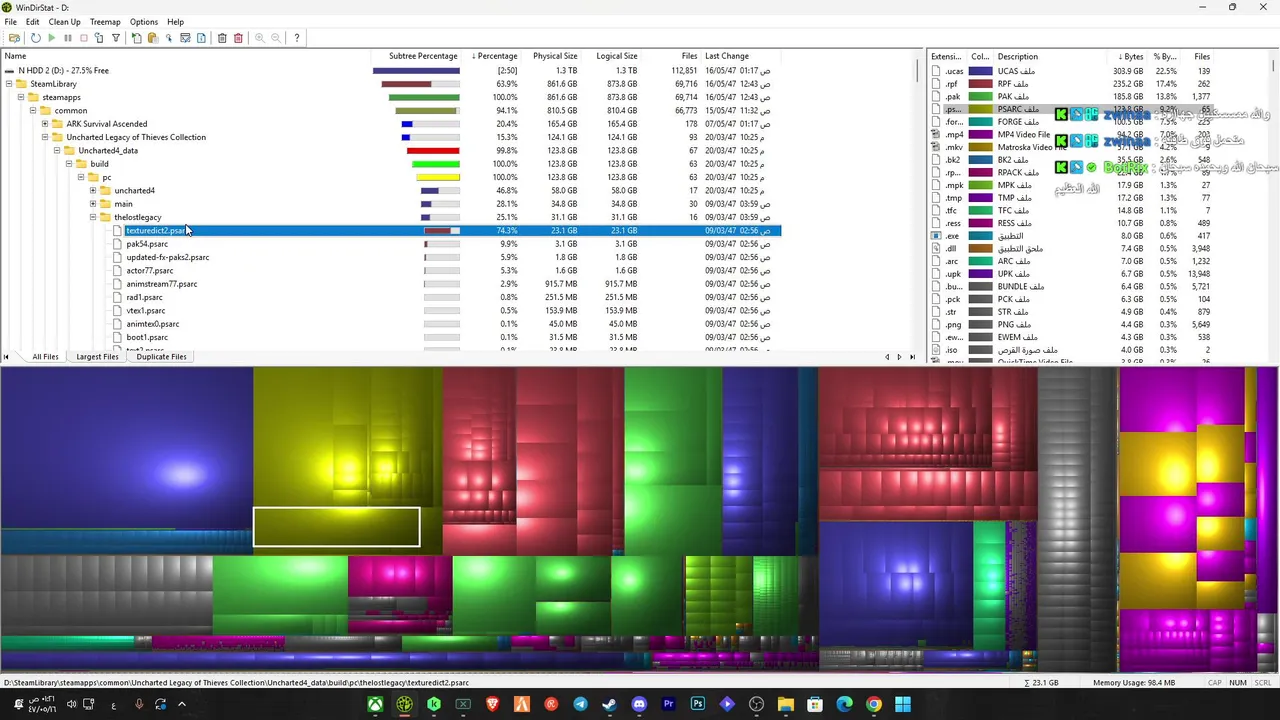Image resolution: width=1280 pixels, height=720 pixels.
Task: Open the Edit menu
Action: pyautogui.click(x=32, y=22)
